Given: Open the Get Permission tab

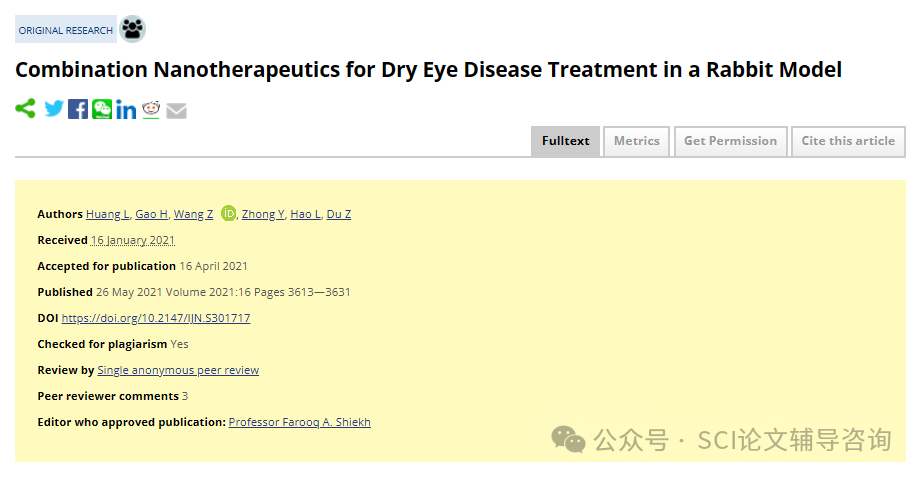Looking at the screenshot, I should point(731,141).
